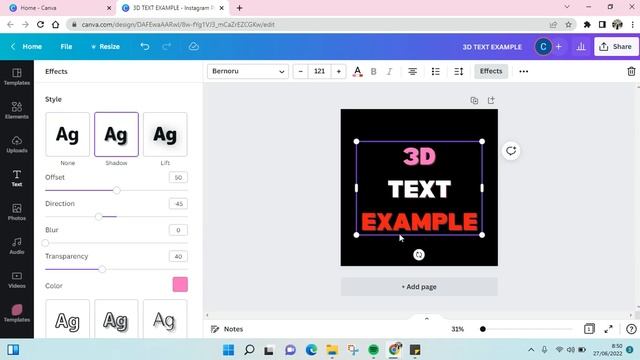The width and height of the screenshot is (640, 360).
Task: Click the add page icon above canvas
Action: tap(491, 100)
